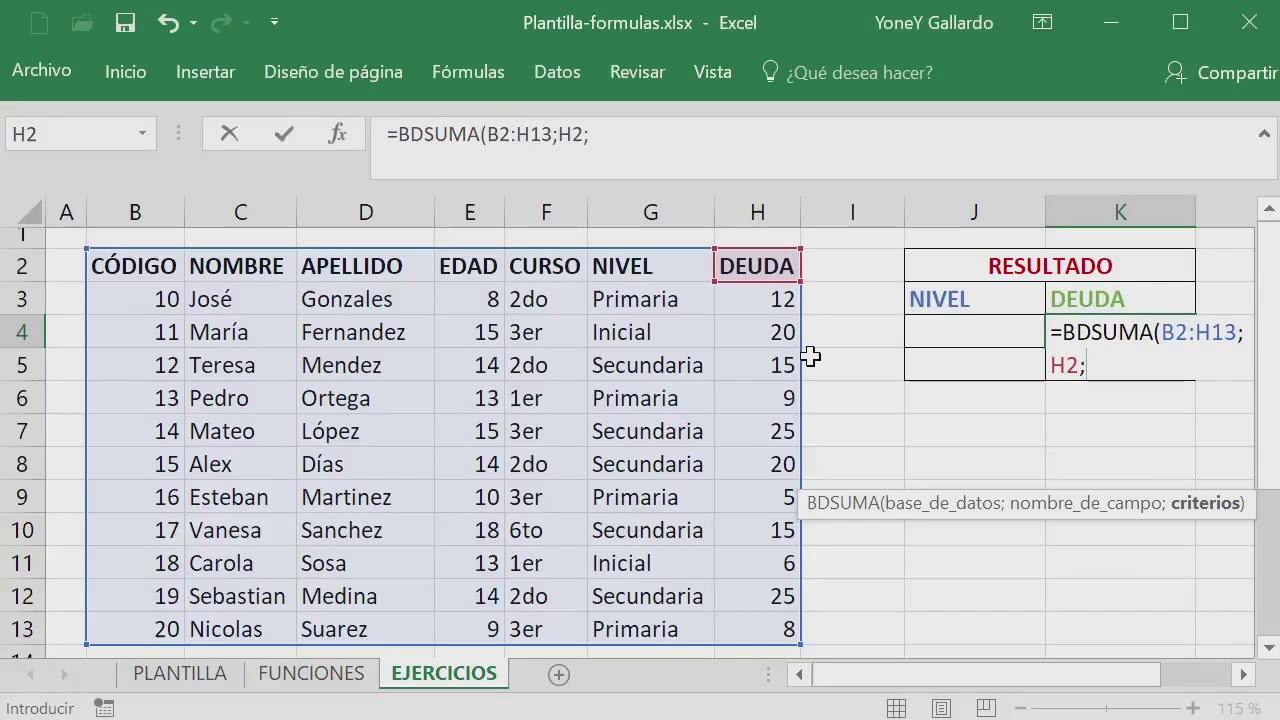The image size is (1280, 720).
Task: Switch to the FUNCIONES sheet tab
Action: click(311, 673)
